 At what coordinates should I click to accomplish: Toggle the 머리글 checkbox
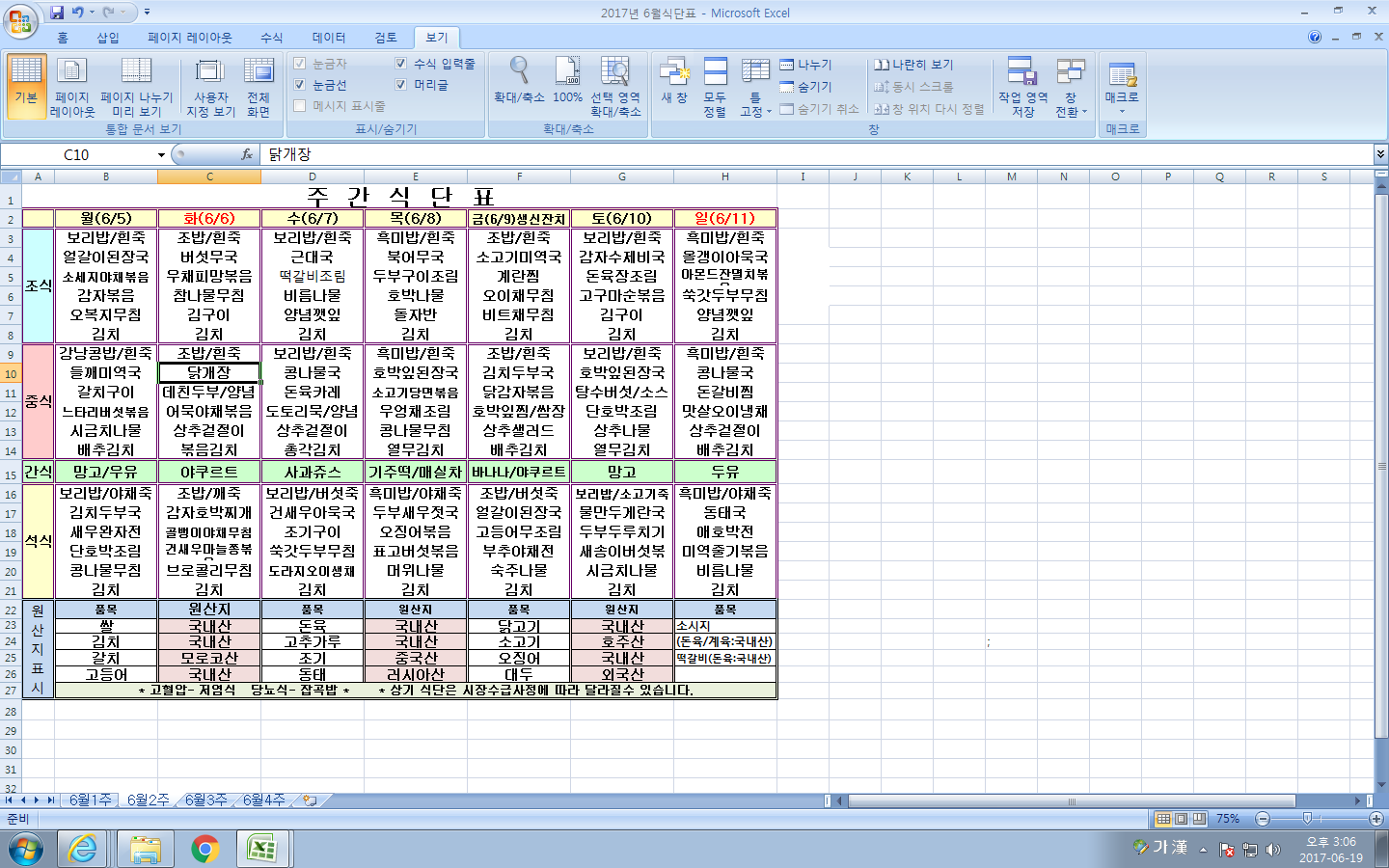tap(401, 85)
